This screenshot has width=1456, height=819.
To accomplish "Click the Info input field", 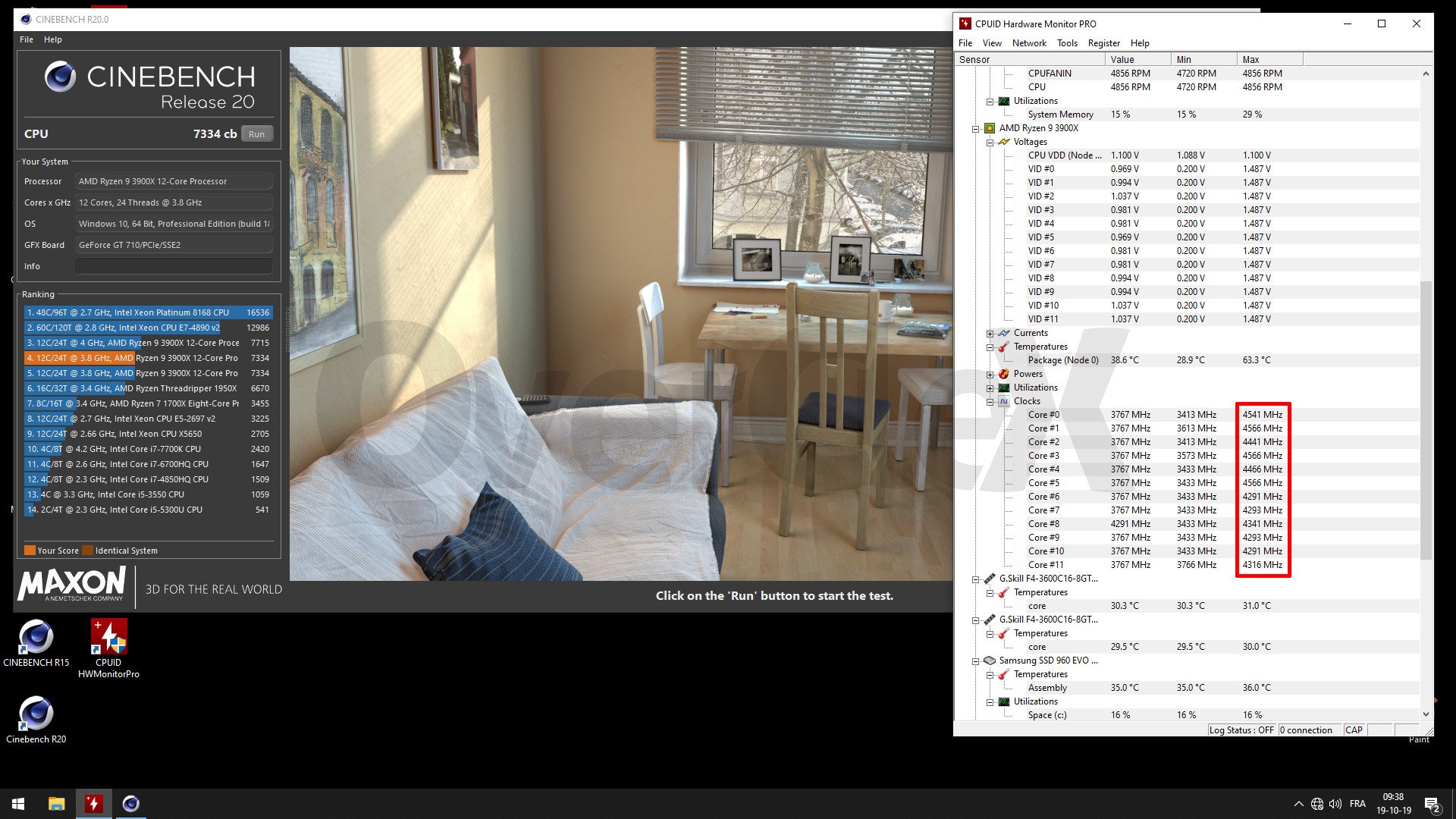I will [x=174, y=266].
